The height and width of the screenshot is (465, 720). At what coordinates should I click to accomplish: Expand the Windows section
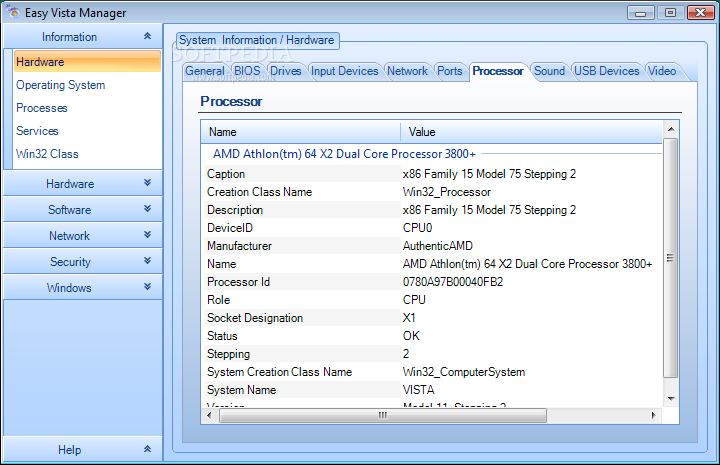coord(83,287)
